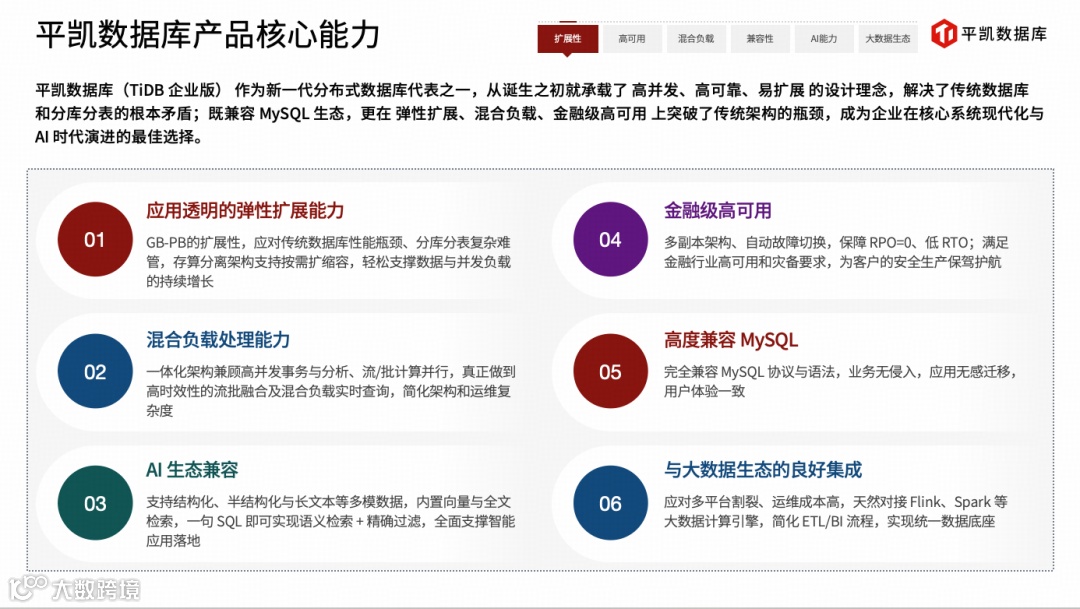Click the description starting 完全兼容 MySQL 协议

(840, 381)
